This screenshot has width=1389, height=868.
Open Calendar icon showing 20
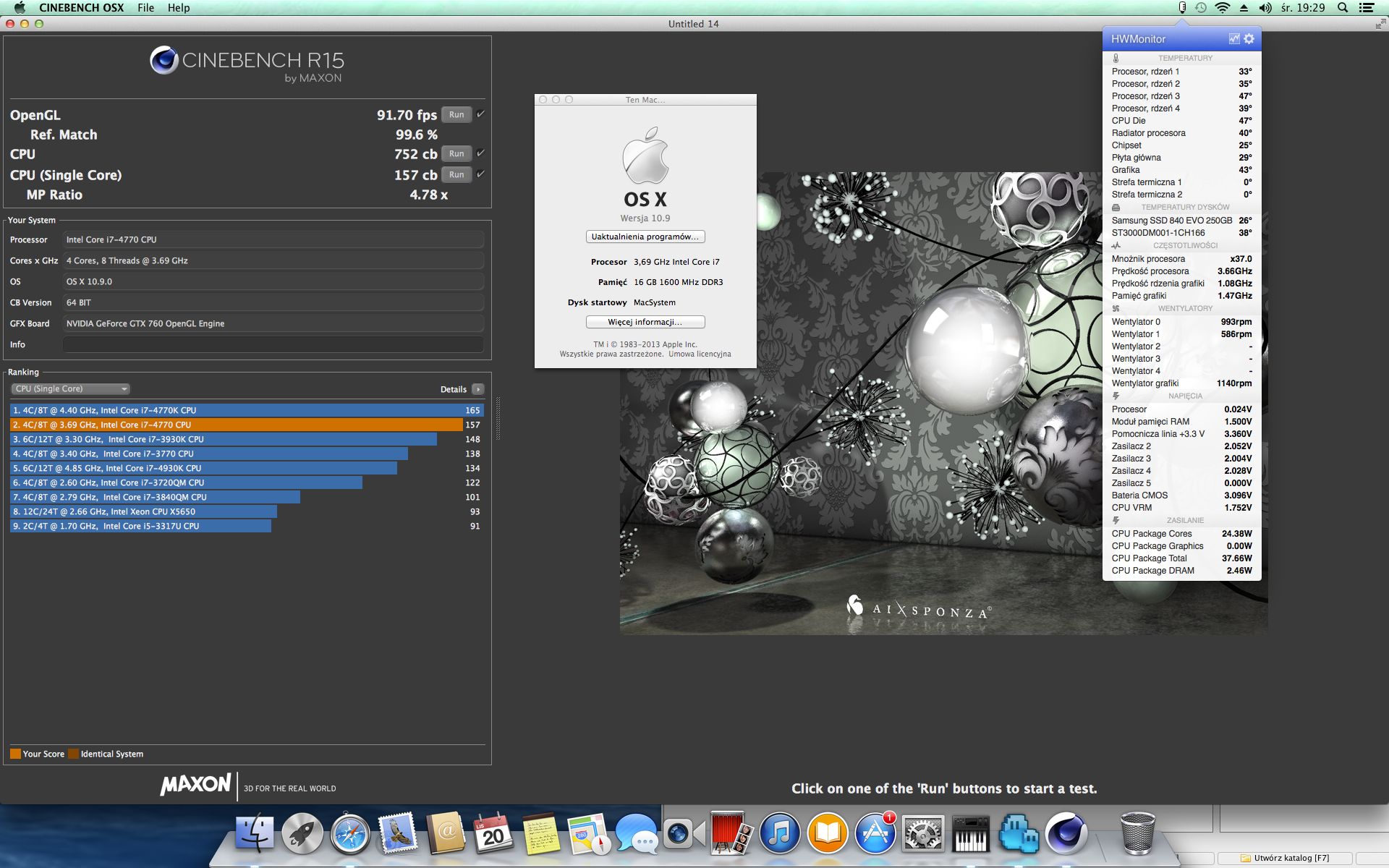click(493, 833)
